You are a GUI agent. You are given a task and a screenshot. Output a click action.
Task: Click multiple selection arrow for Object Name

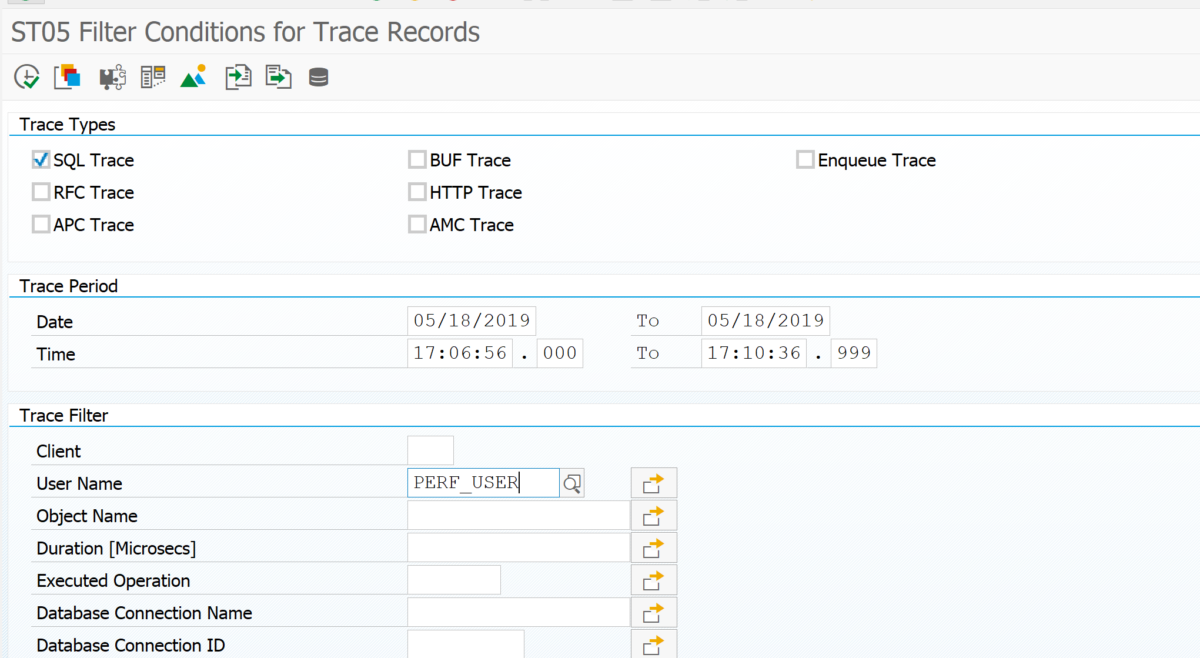pos(653,515)
